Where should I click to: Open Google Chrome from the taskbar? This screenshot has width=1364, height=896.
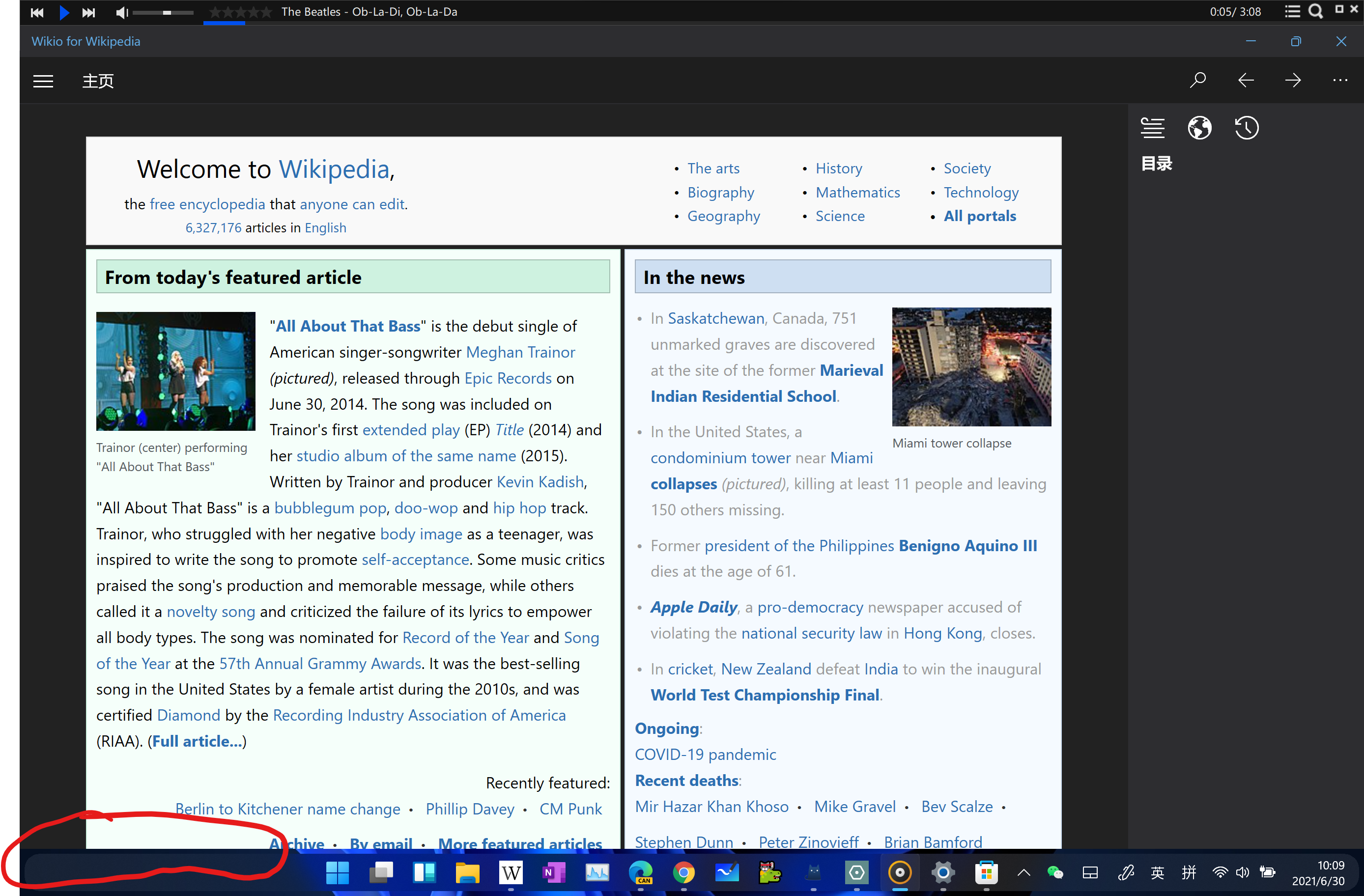point(683,872)
